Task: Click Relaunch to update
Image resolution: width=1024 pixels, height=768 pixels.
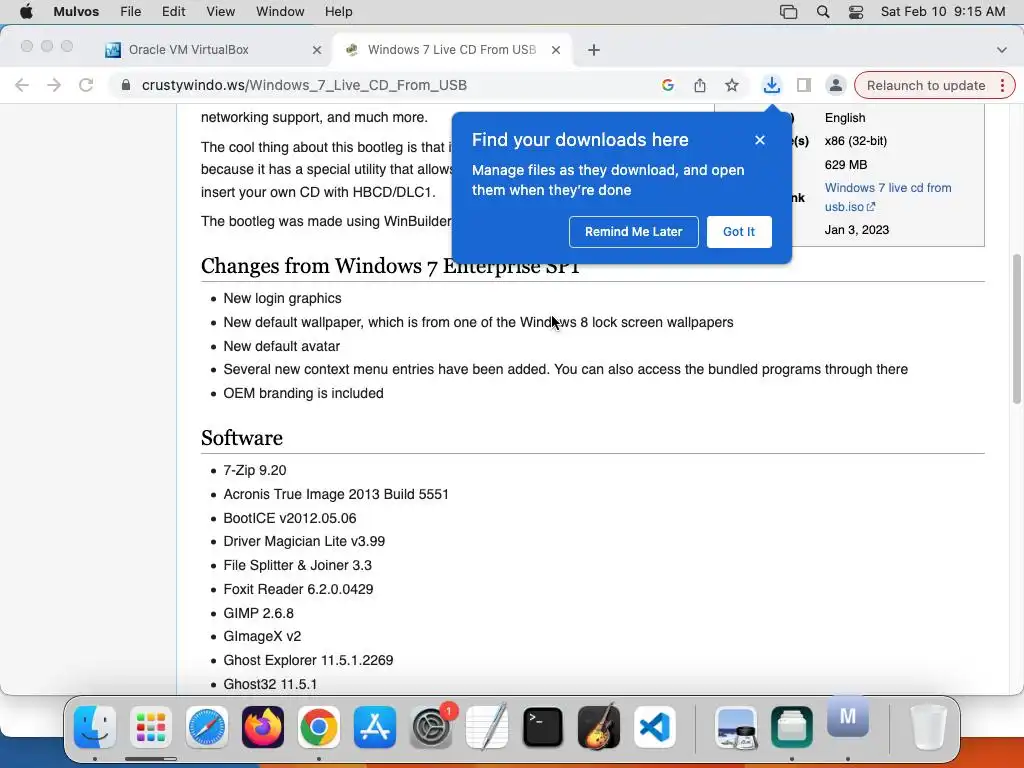Action: pos(925,86)
